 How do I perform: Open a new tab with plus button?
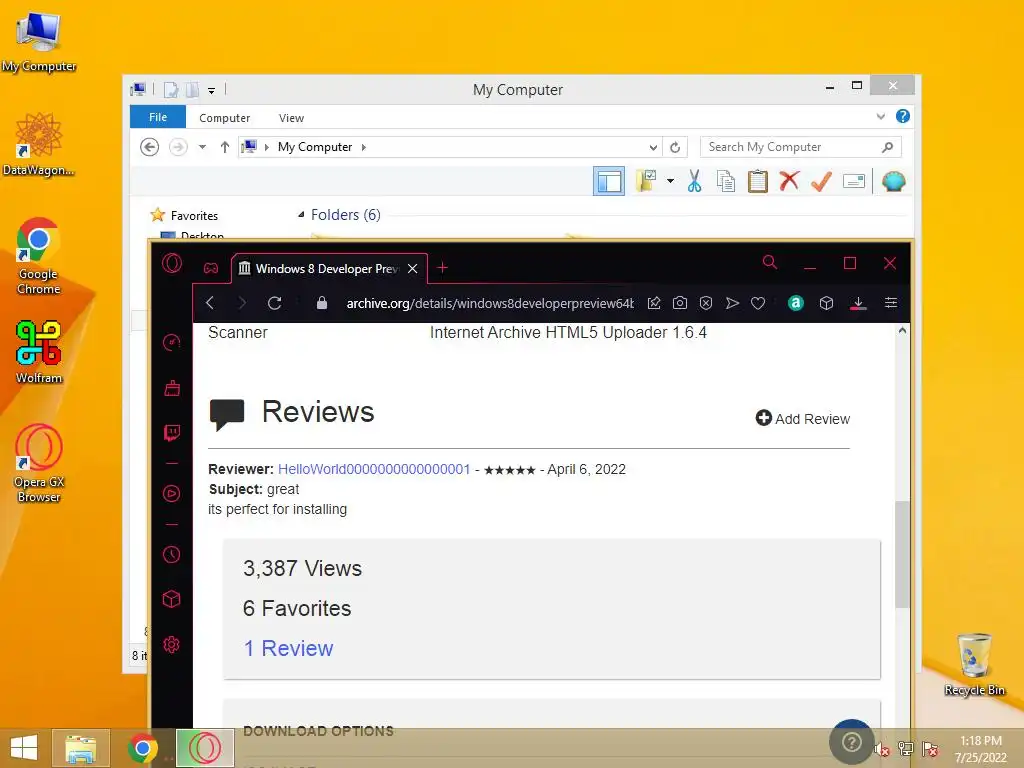pos(442,267)
